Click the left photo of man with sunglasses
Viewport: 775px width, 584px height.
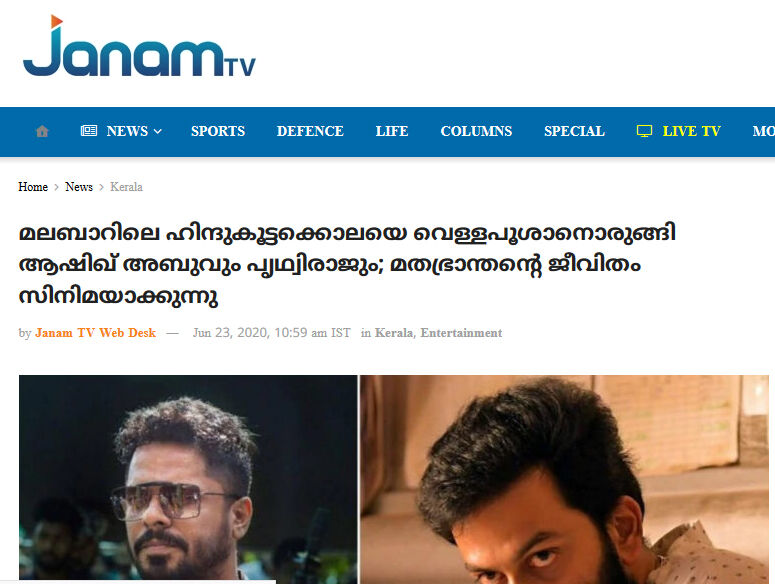[x=188, y=477]
